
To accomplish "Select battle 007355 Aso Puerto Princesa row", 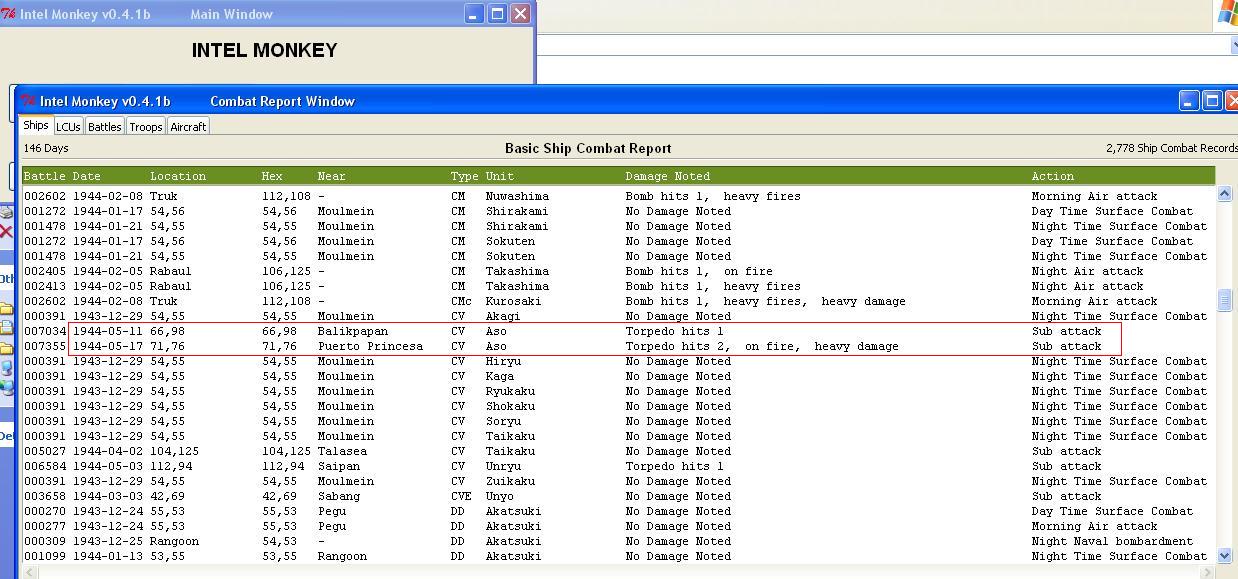I will [x=618, y=346].
